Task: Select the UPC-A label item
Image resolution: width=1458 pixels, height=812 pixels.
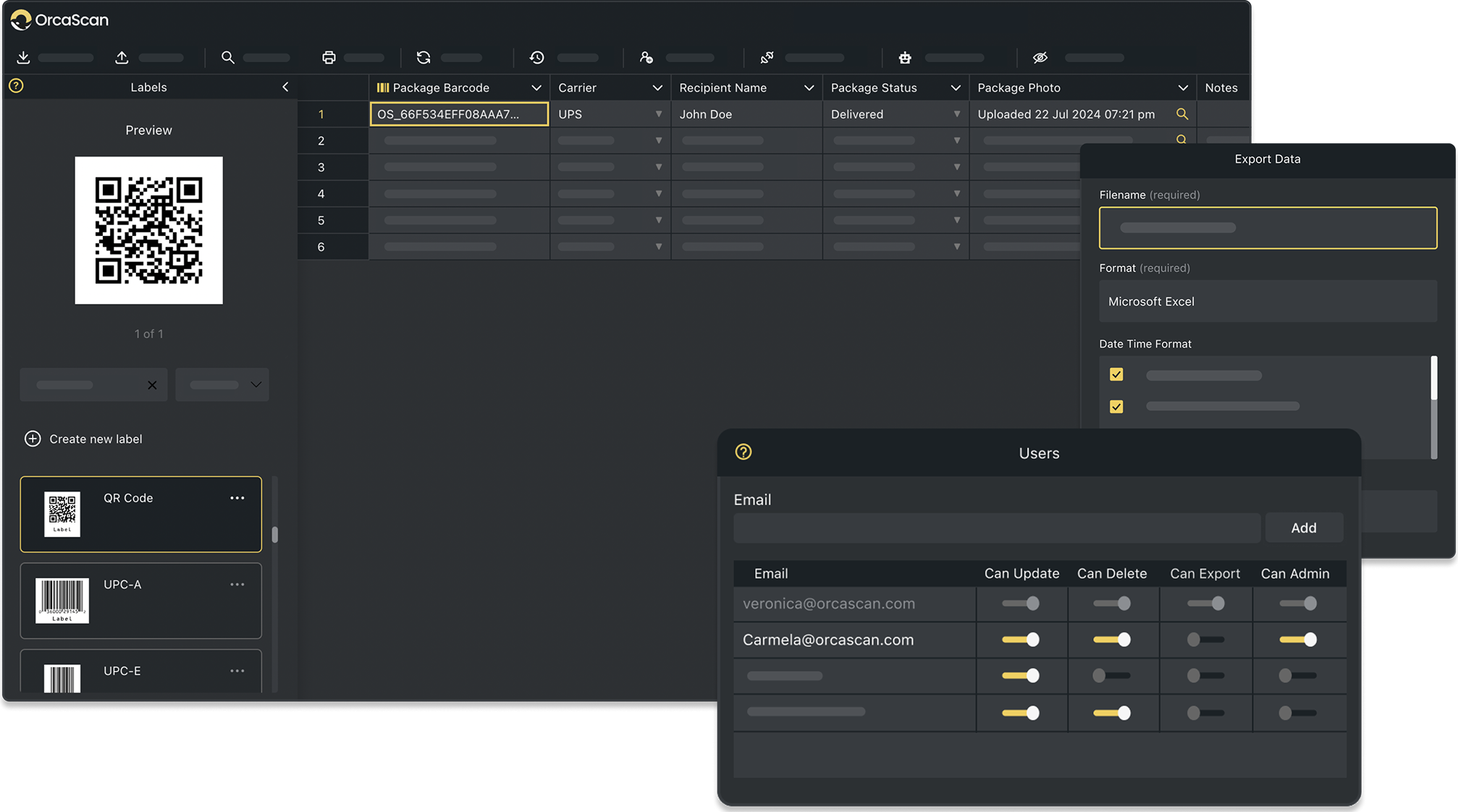Action: [140, 601]
